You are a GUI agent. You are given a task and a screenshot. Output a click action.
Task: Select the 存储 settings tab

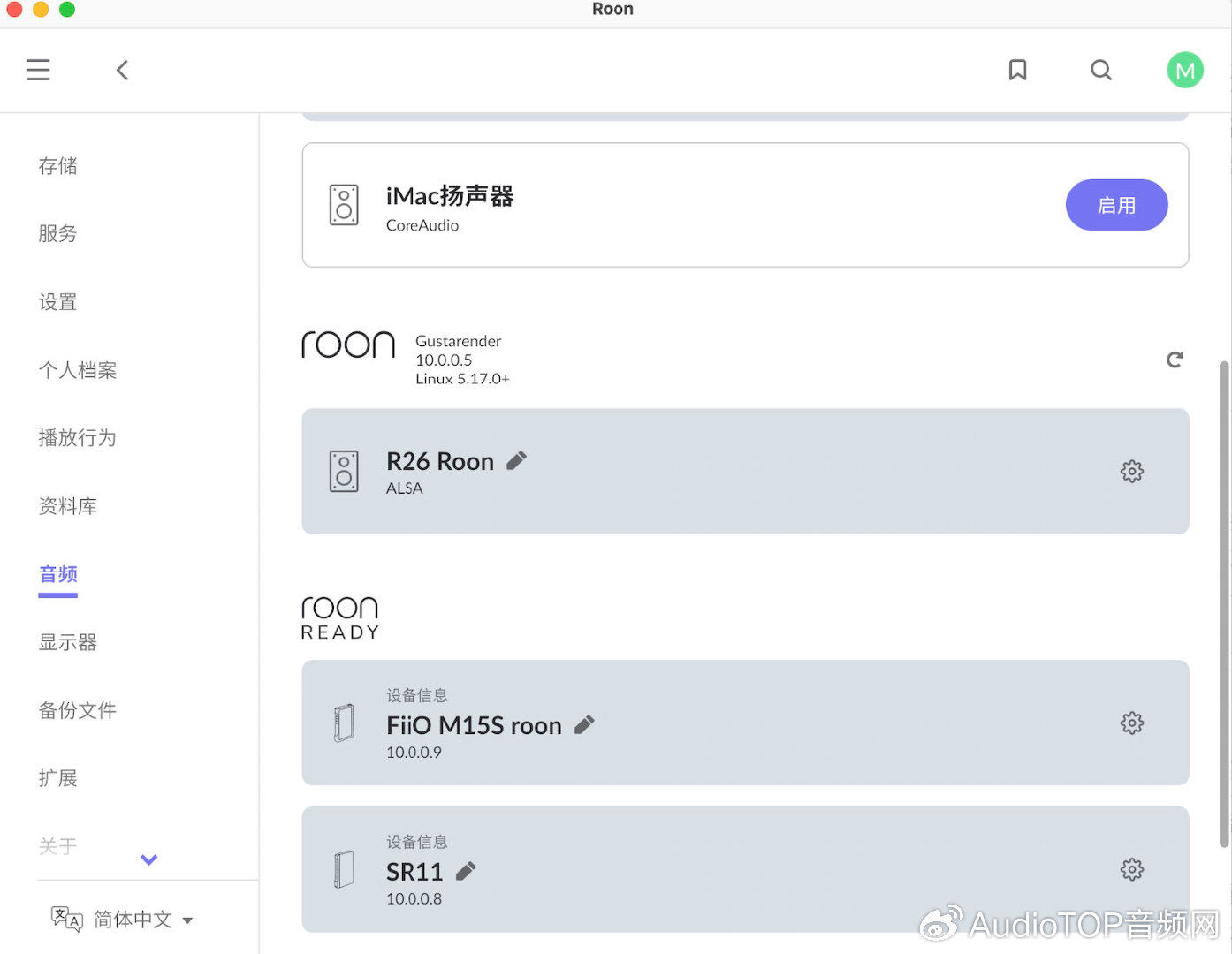tap(58, 166)
